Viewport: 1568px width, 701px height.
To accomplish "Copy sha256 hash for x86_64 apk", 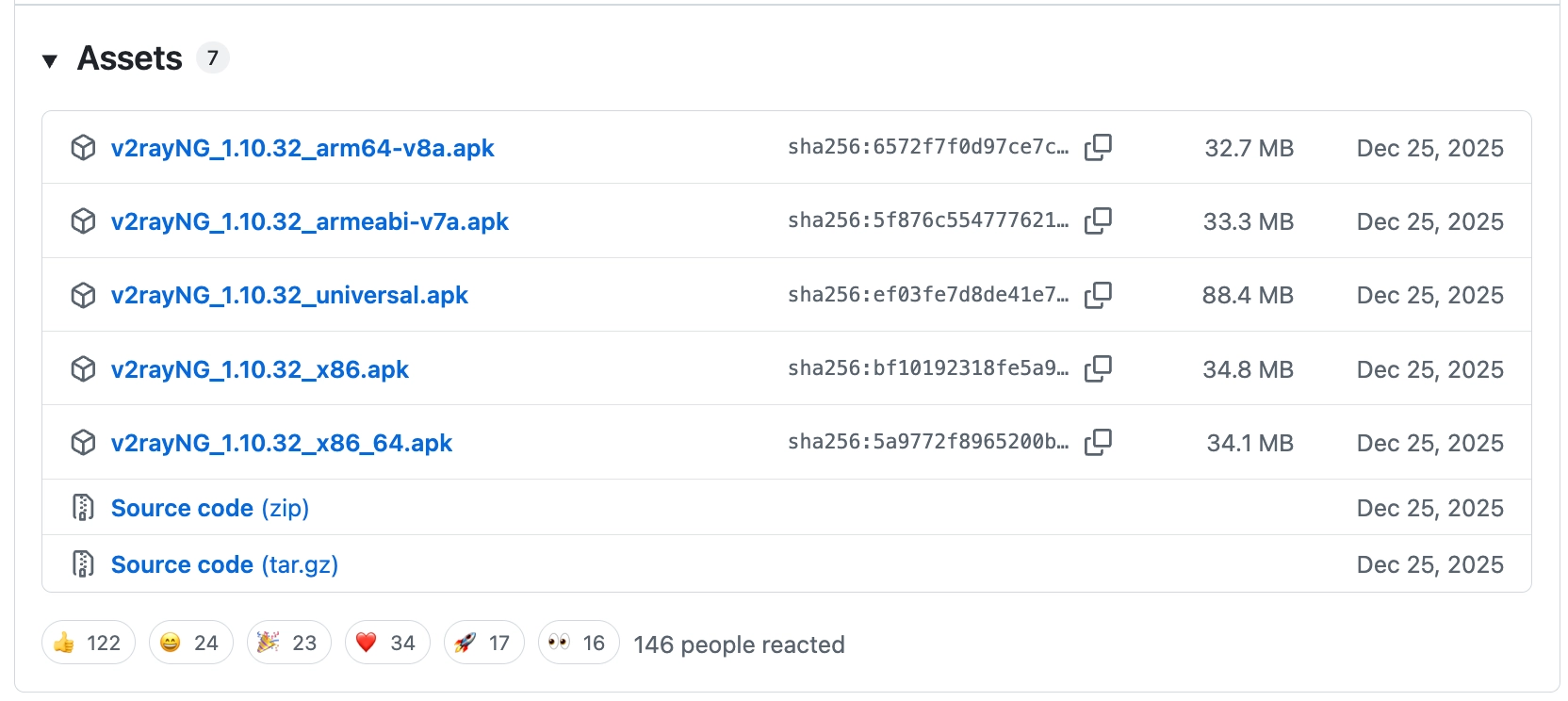I will coord(1098,443).
